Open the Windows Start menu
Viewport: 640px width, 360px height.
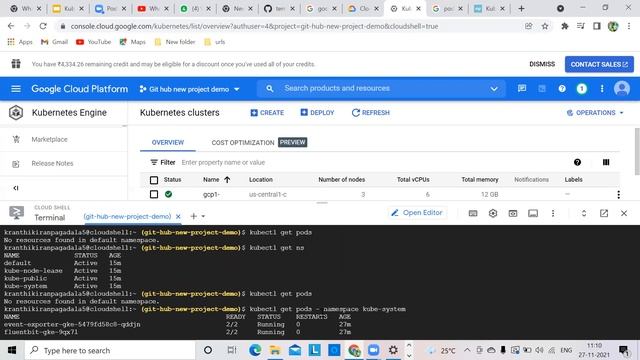coord(12,350)
